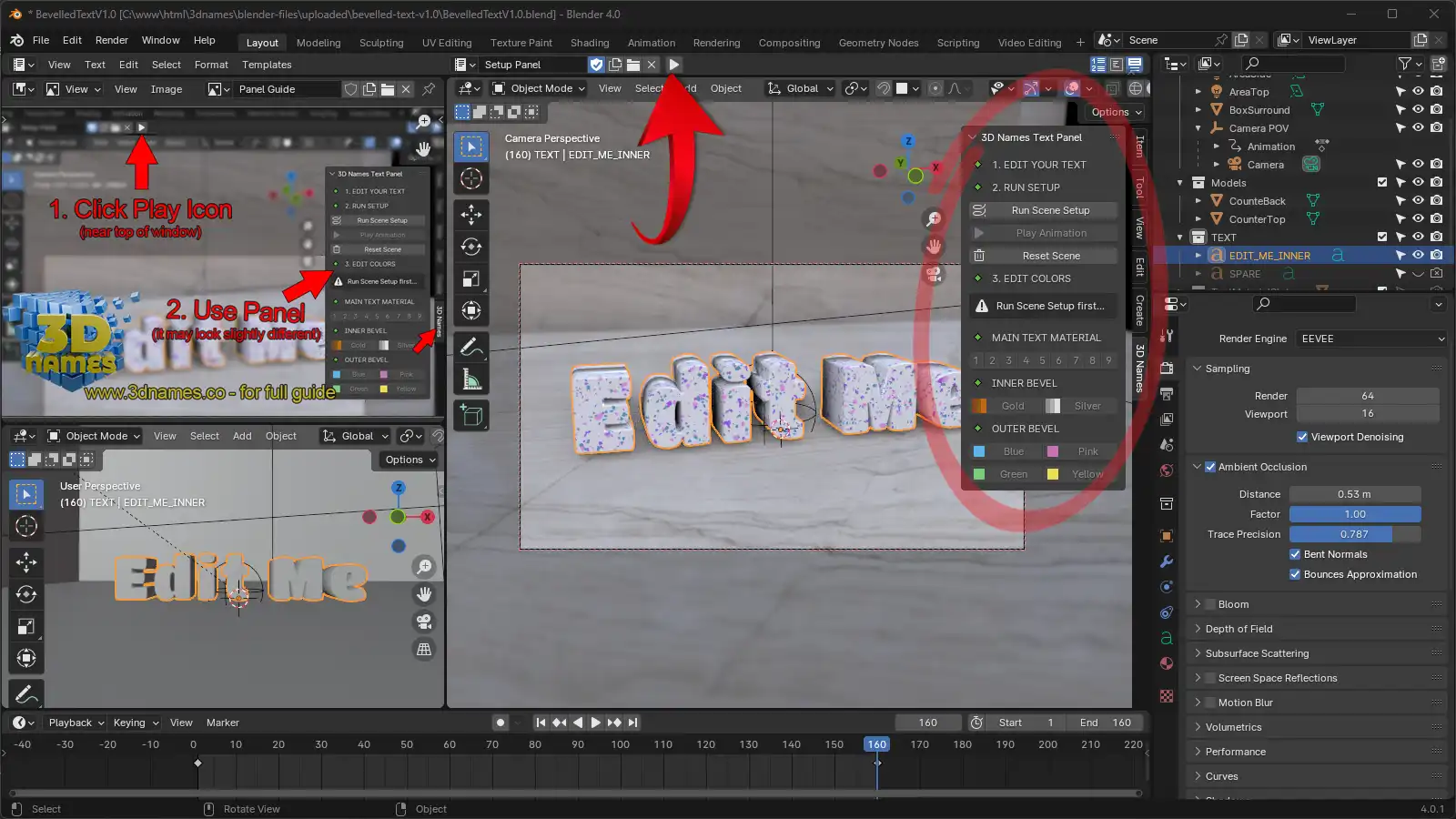The image size is (1456, 819).
Task: Click the orthographic grid toggle in User Perspective viewport
Action: coord(424,649)
